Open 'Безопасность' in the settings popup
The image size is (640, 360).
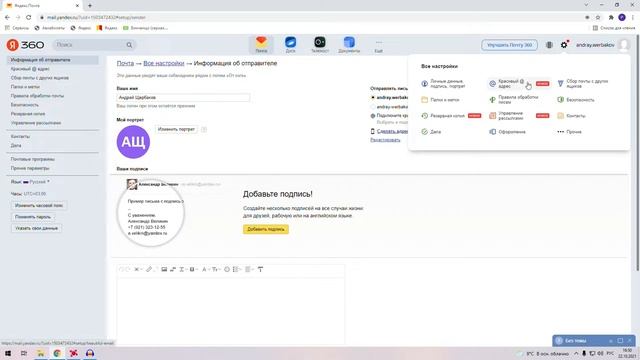[576, 100]
